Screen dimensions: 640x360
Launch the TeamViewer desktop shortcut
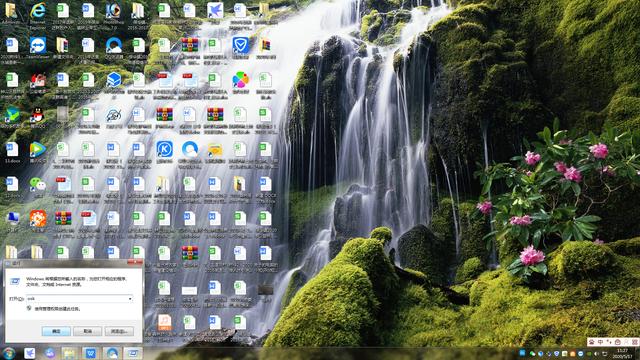(38, 45)
